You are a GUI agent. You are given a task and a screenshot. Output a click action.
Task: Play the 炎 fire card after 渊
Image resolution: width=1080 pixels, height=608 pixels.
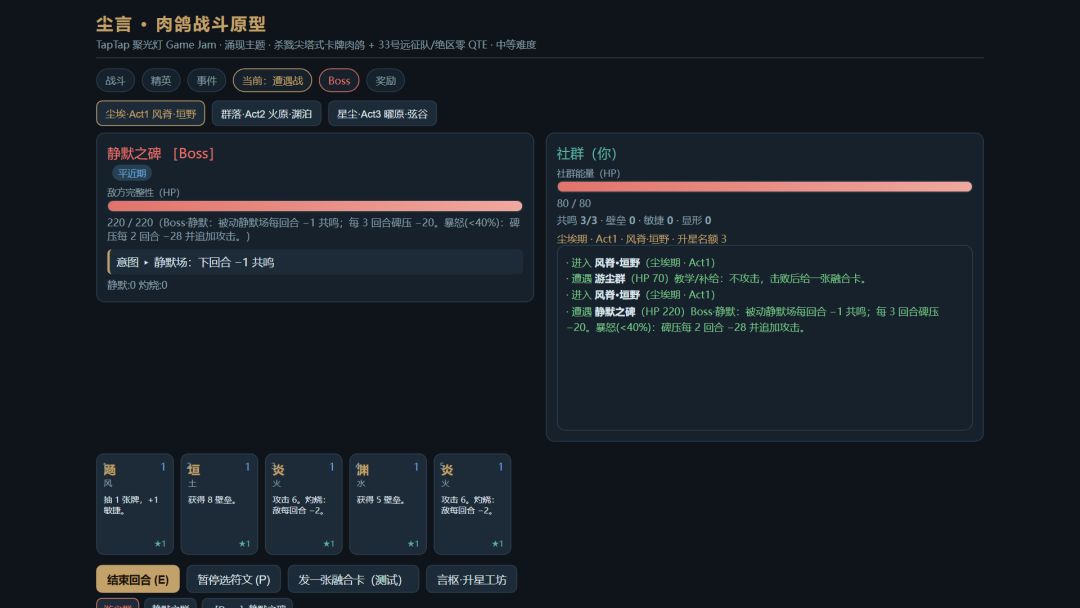click(472, 504)
